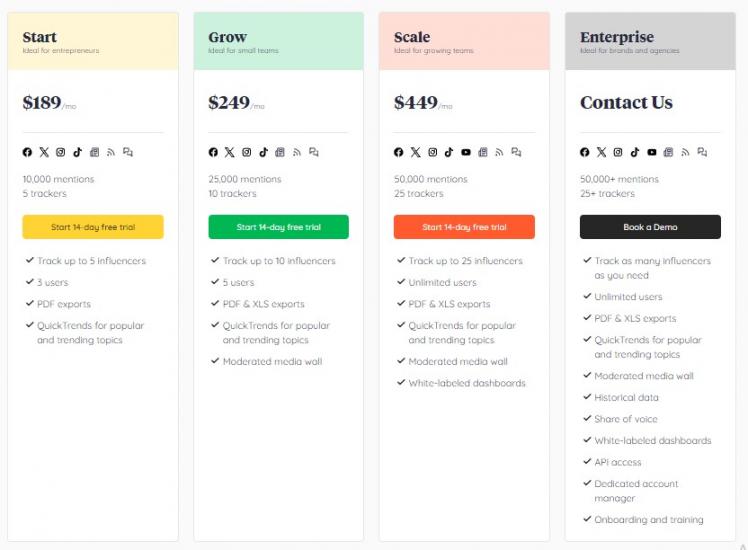This screenshot has width=748, height=550.
Task: Click the YouTube icon in Enterprise plan
Action: (652, 152)
